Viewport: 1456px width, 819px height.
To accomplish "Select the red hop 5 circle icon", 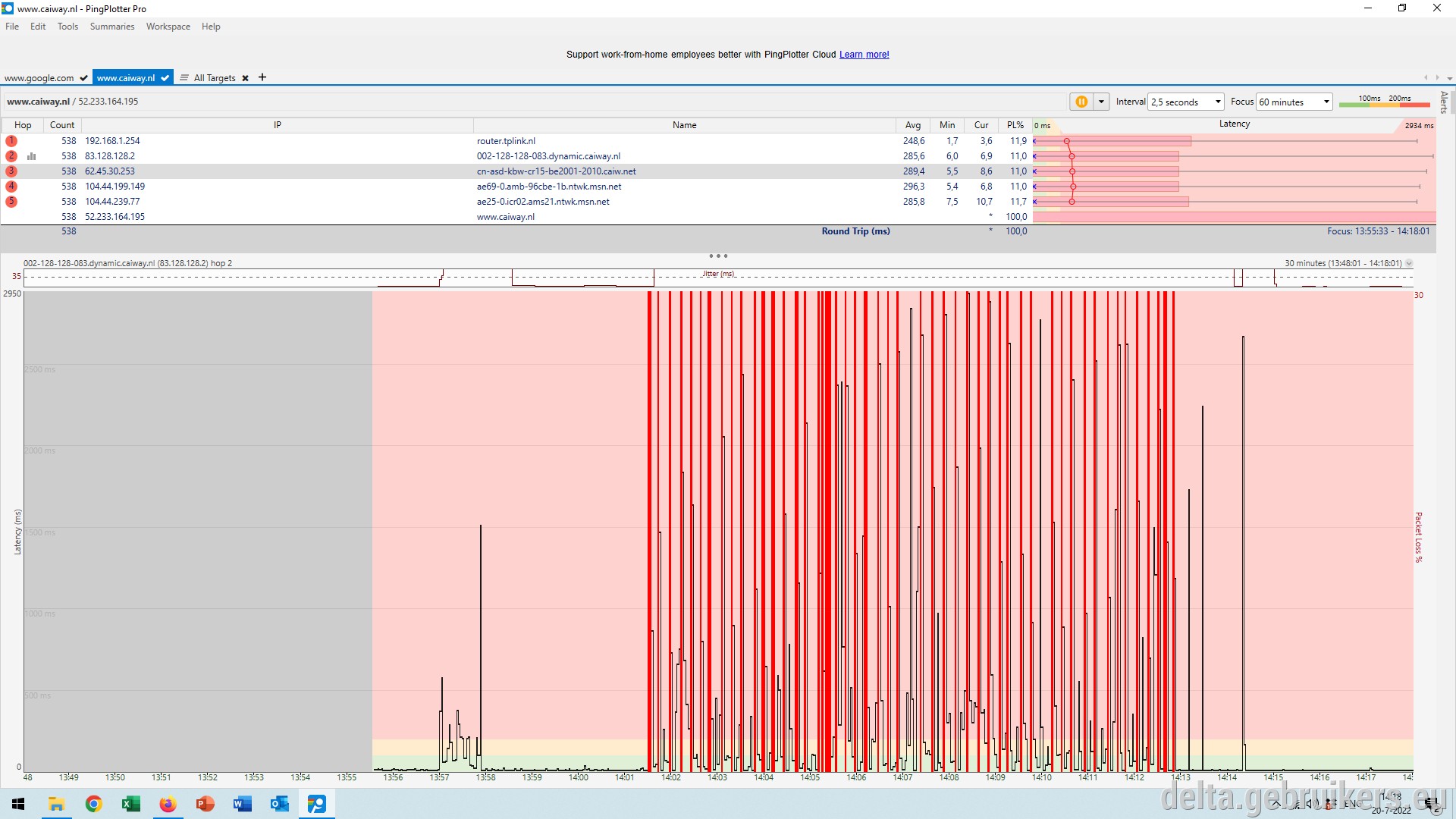I will pyautogui.click(x=11, y=202).
